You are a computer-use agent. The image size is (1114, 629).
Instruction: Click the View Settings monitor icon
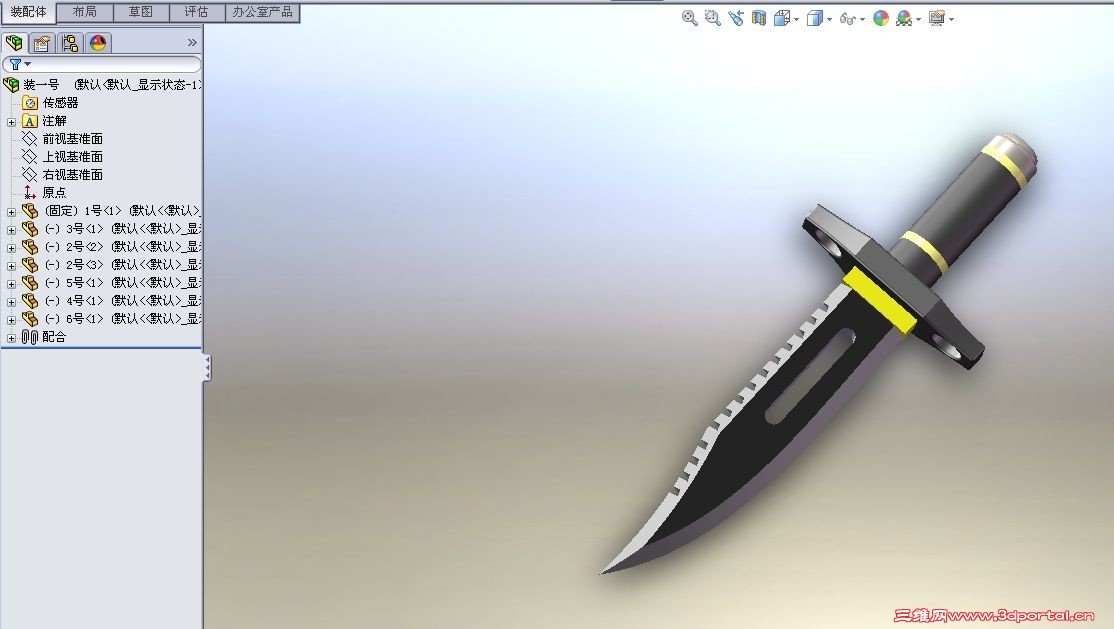[937, 18]
